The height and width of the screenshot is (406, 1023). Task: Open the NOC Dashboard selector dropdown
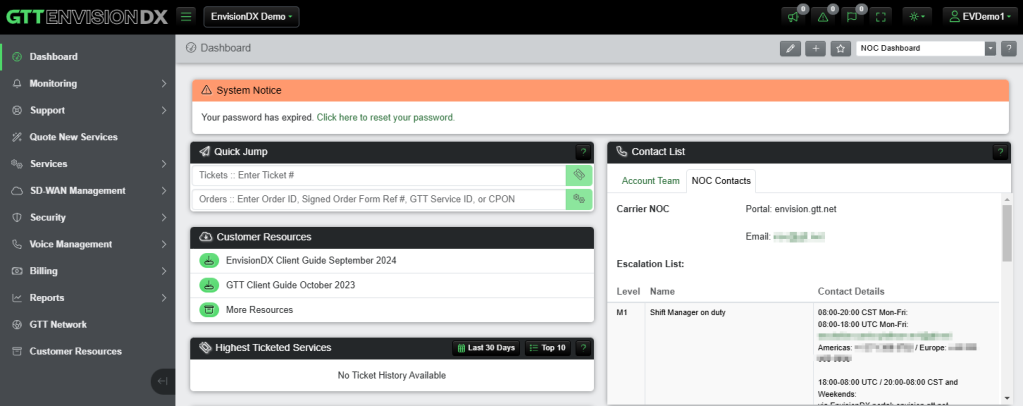pos(926,48)
